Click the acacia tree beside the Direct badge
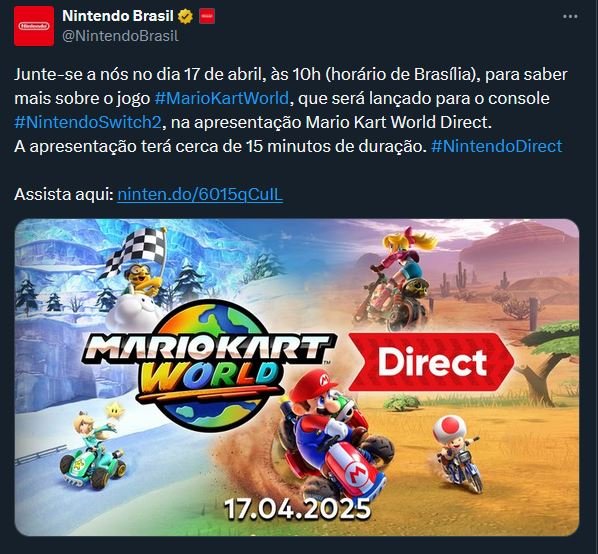Image resolution: width=598 pixels, height=554 pixels. (549, 362)
